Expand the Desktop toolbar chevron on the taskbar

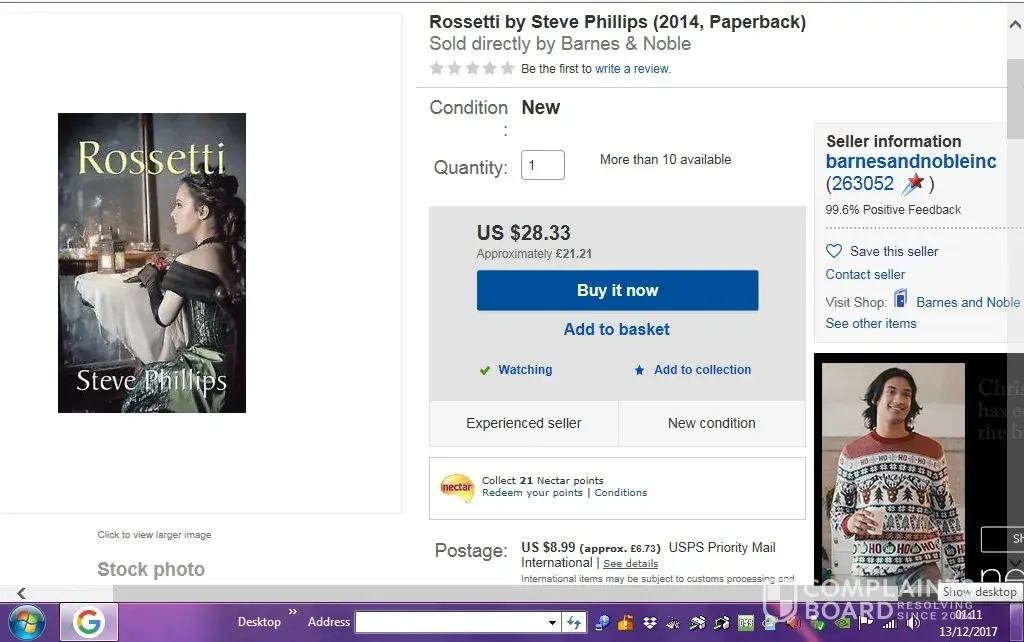pos(293,612)
